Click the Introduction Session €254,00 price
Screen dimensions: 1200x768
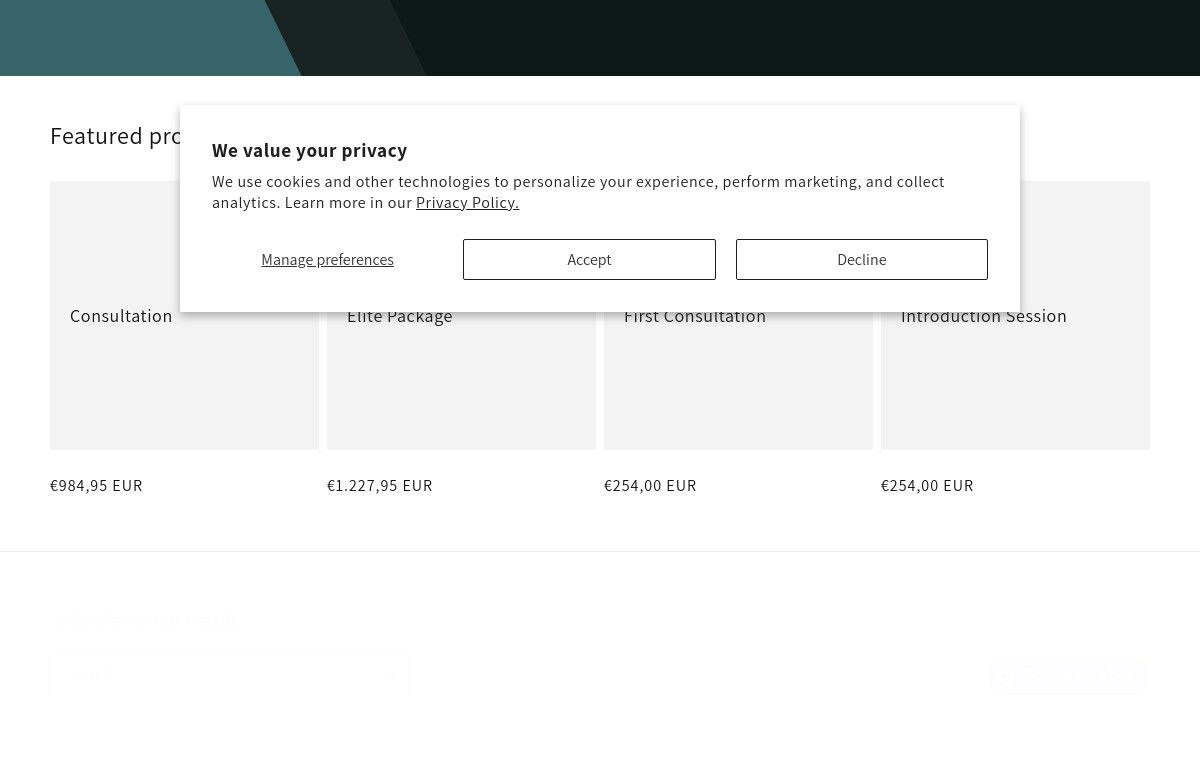[927, 485]
